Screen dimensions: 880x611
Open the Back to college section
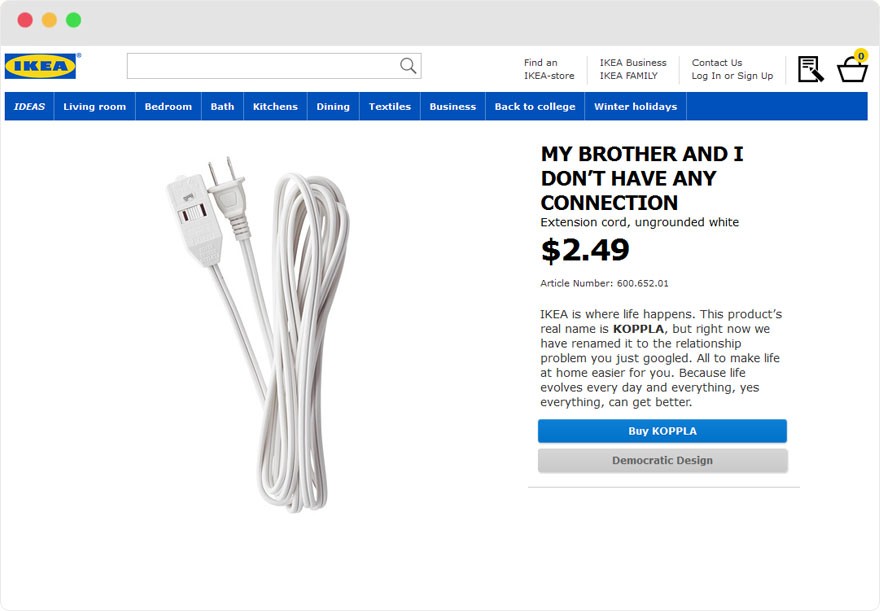[535, 107]
